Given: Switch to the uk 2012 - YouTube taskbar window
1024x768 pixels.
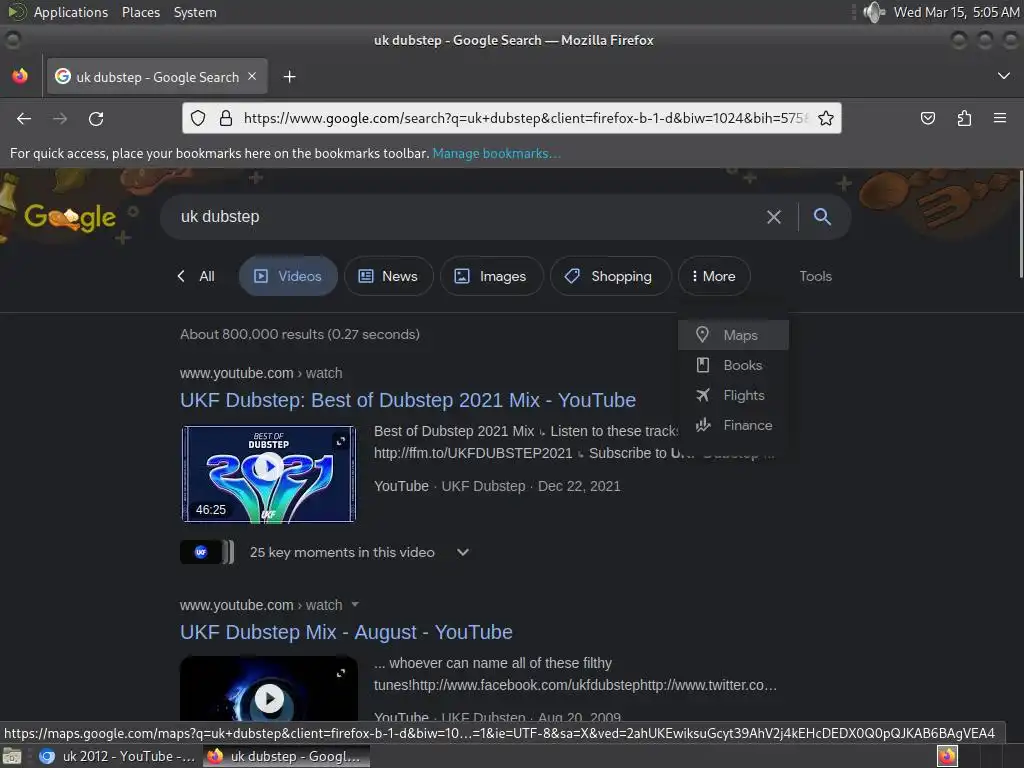Looking at the screenshot, I should (x=118, y=756).
